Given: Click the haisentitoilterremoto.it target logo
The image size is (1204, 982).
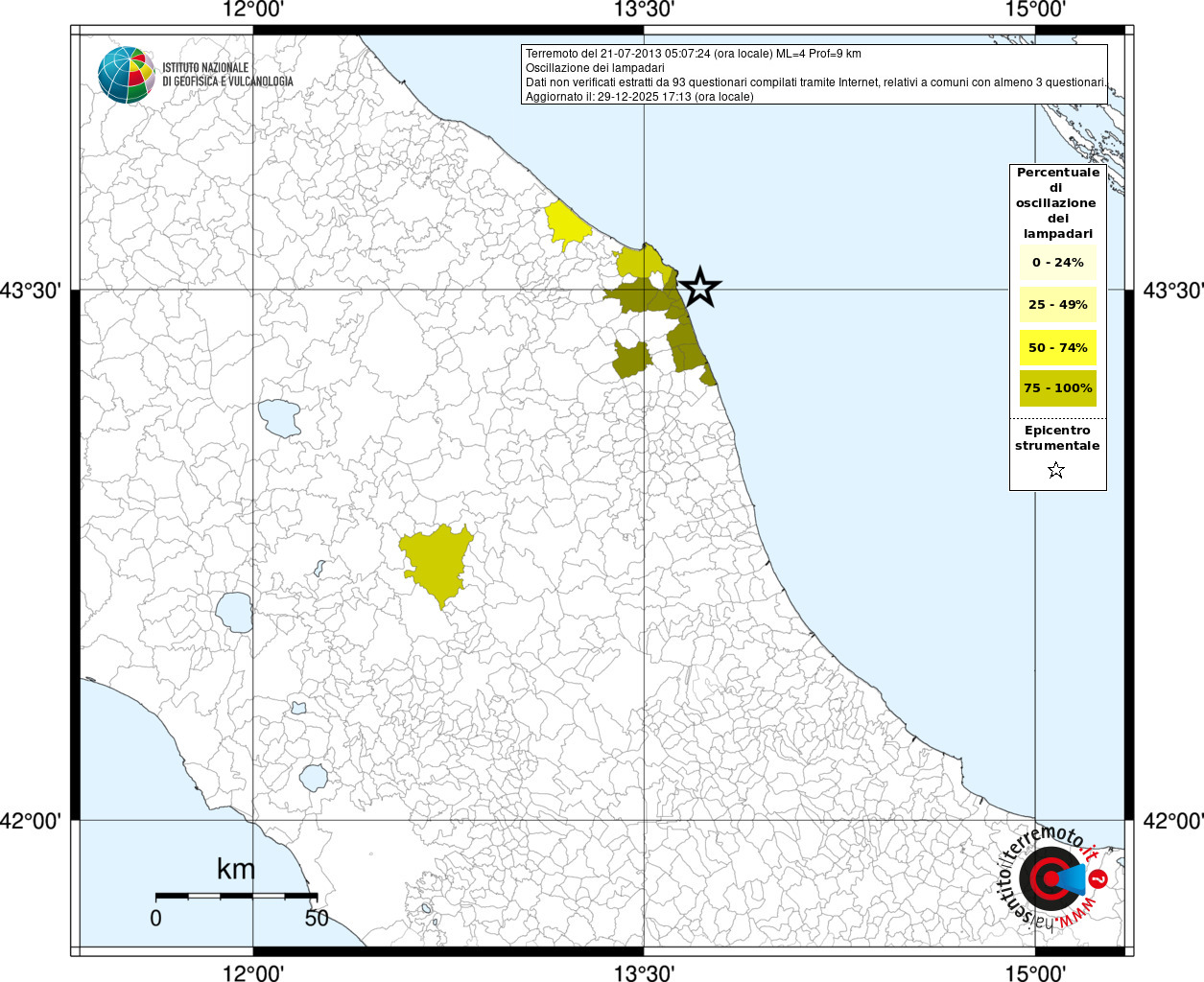Looking at the screenshot, I should point(1053,877).
